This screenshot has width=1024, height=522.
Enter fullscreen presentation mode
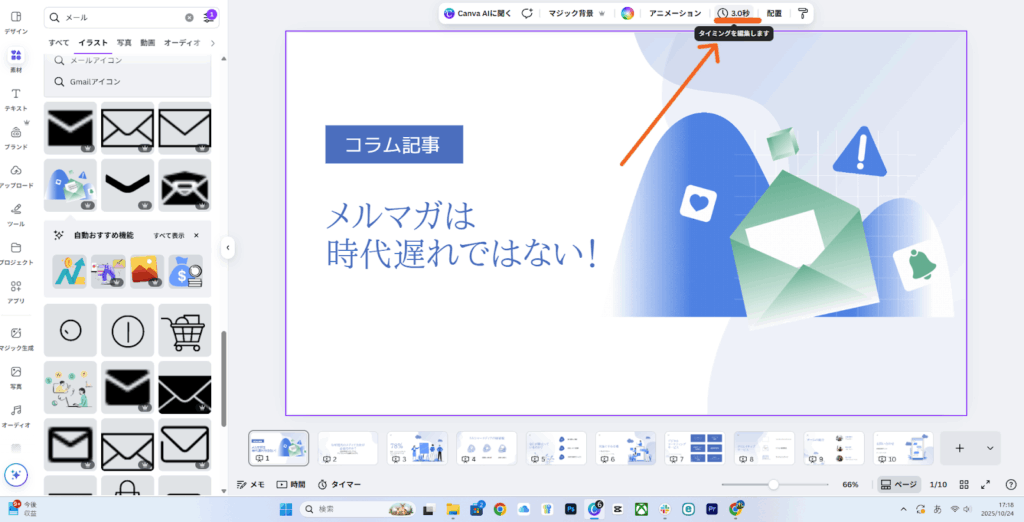[985, 484]
